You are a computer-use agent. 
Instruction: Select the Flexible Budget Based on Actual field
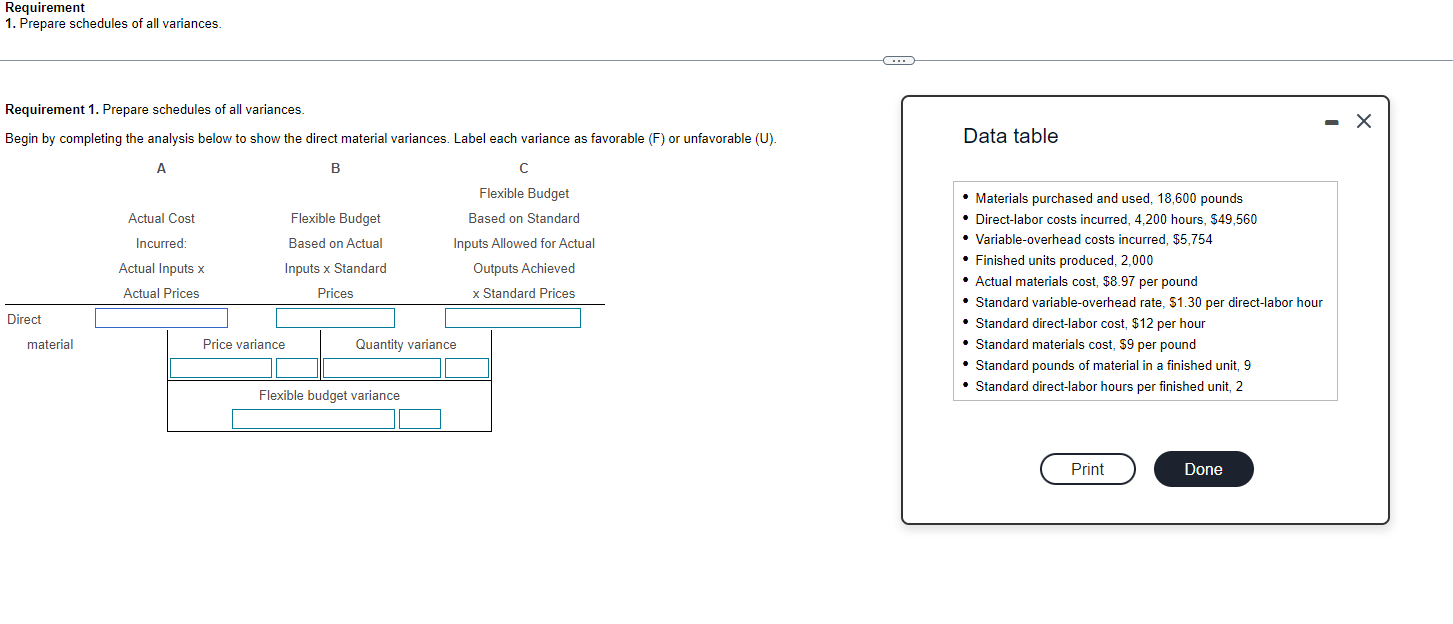pyautogui.click(x=335, y=317)
